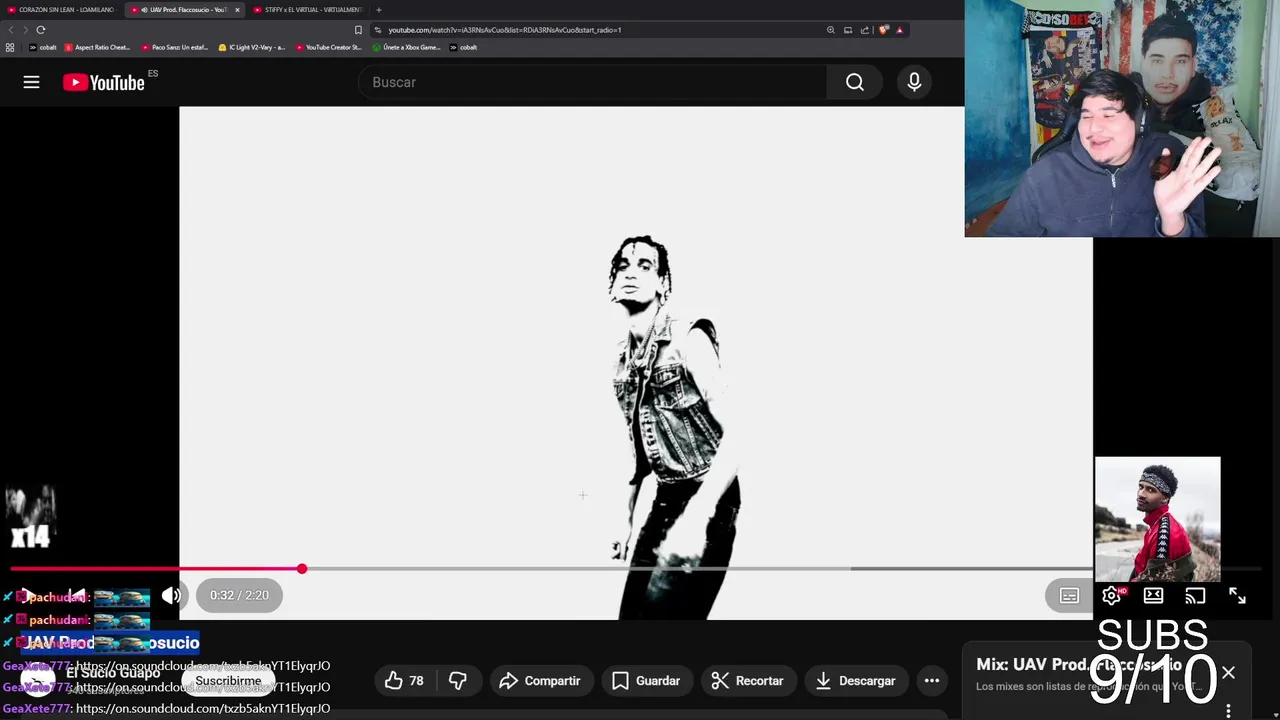Open the Compartir share dialog

[540, 681]
